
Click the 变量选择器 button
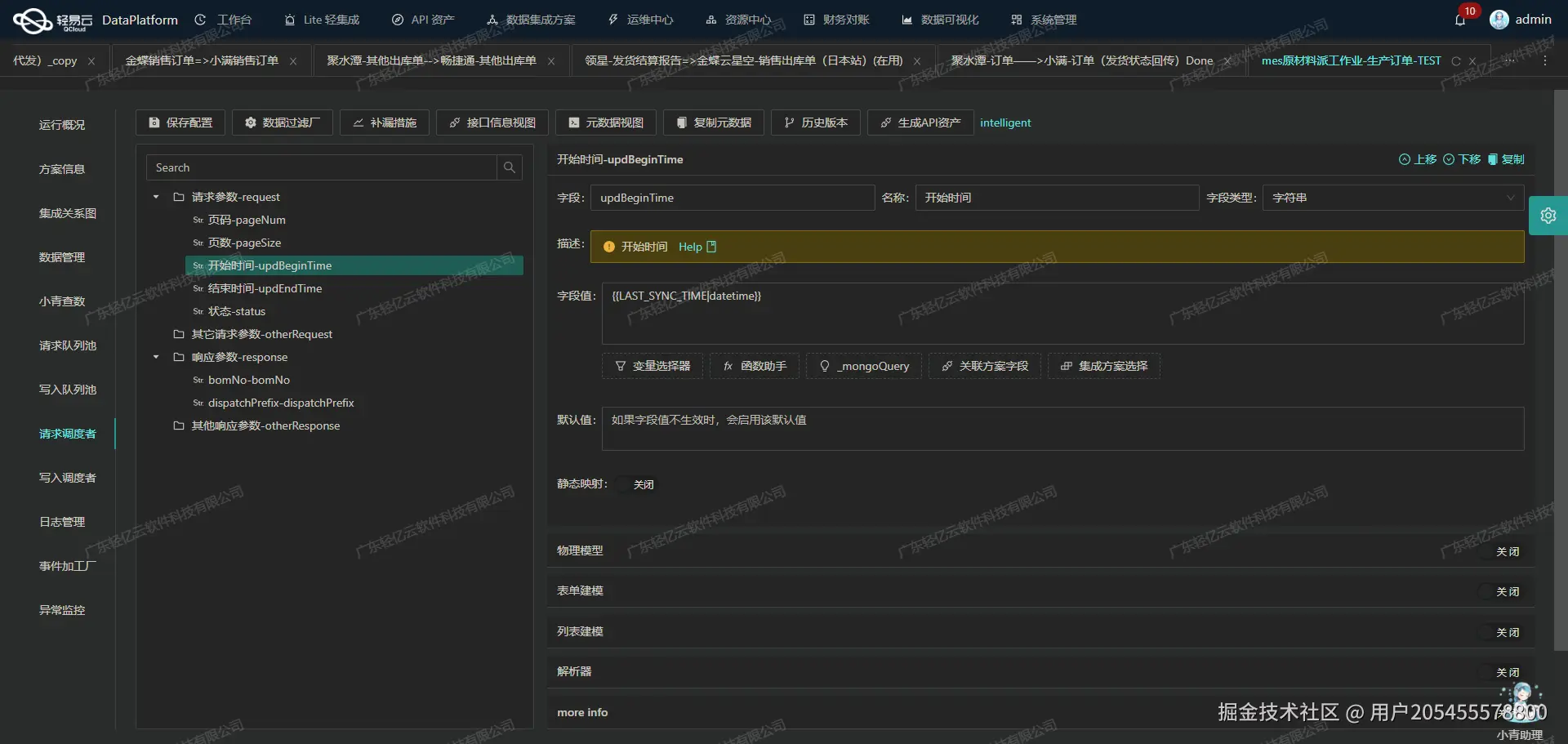(x=653, y=366)
